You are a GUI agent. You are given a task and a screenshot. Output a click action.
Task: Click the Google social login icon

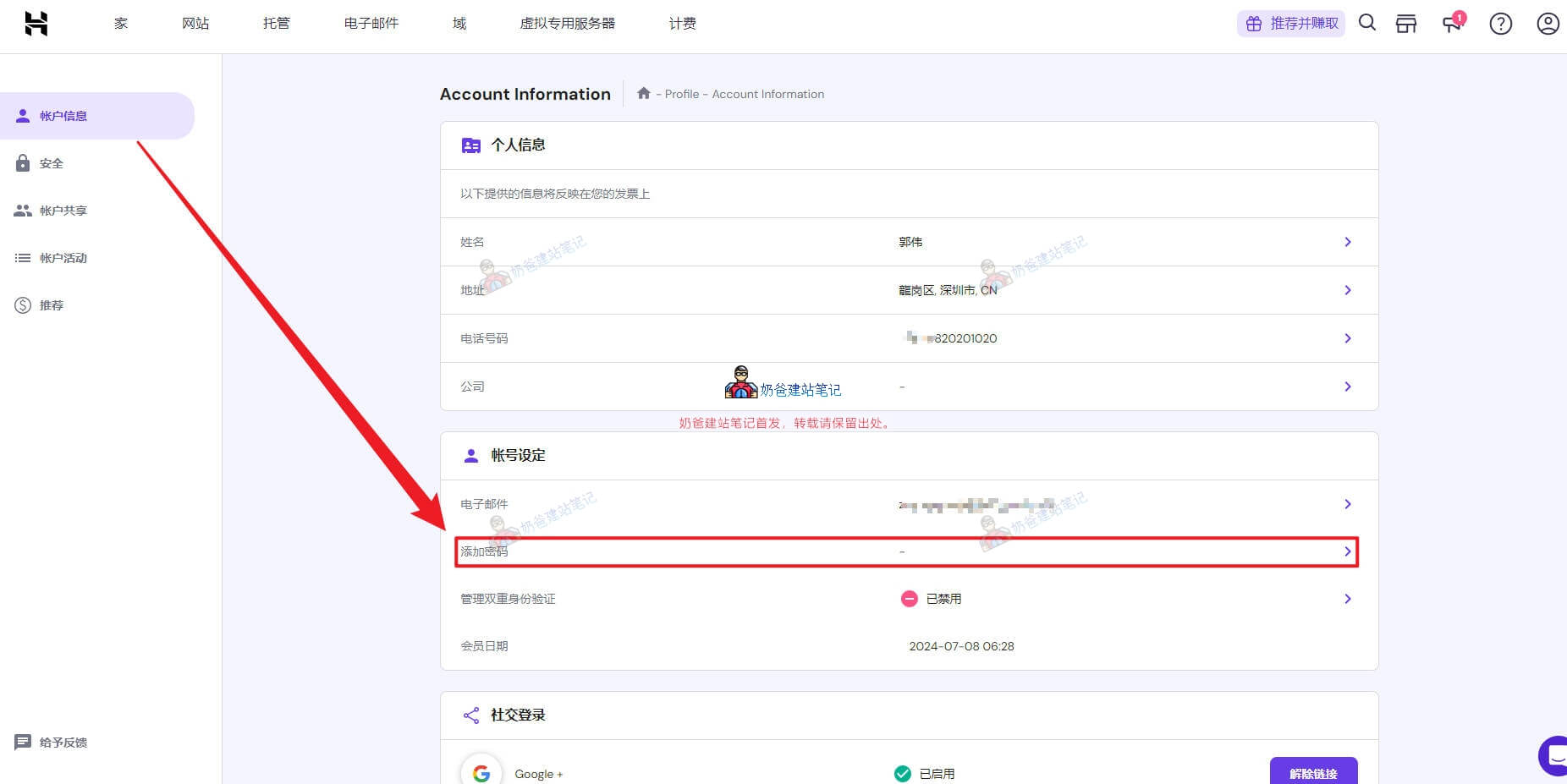pos(481,772)
